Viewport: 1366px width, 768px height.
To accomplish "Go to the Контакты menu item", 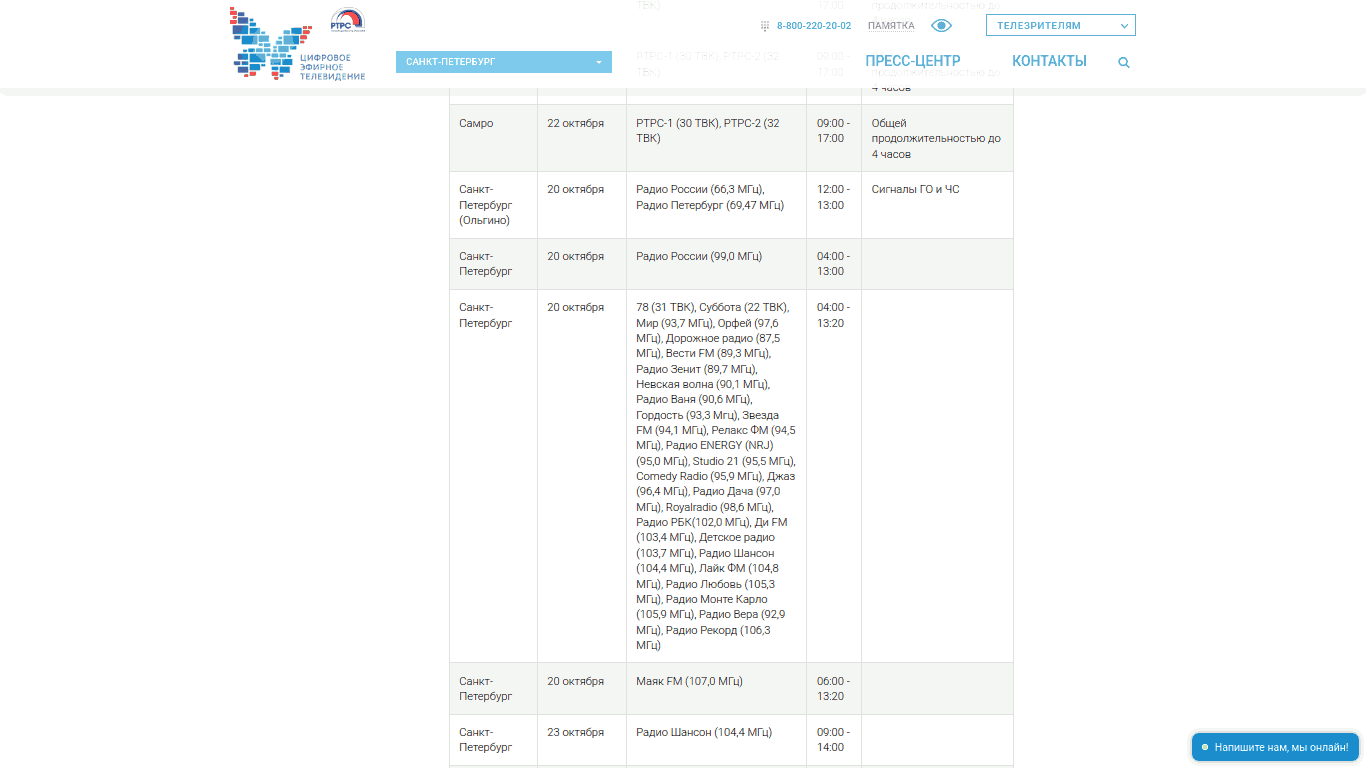I will click(x=1049, y=61).
